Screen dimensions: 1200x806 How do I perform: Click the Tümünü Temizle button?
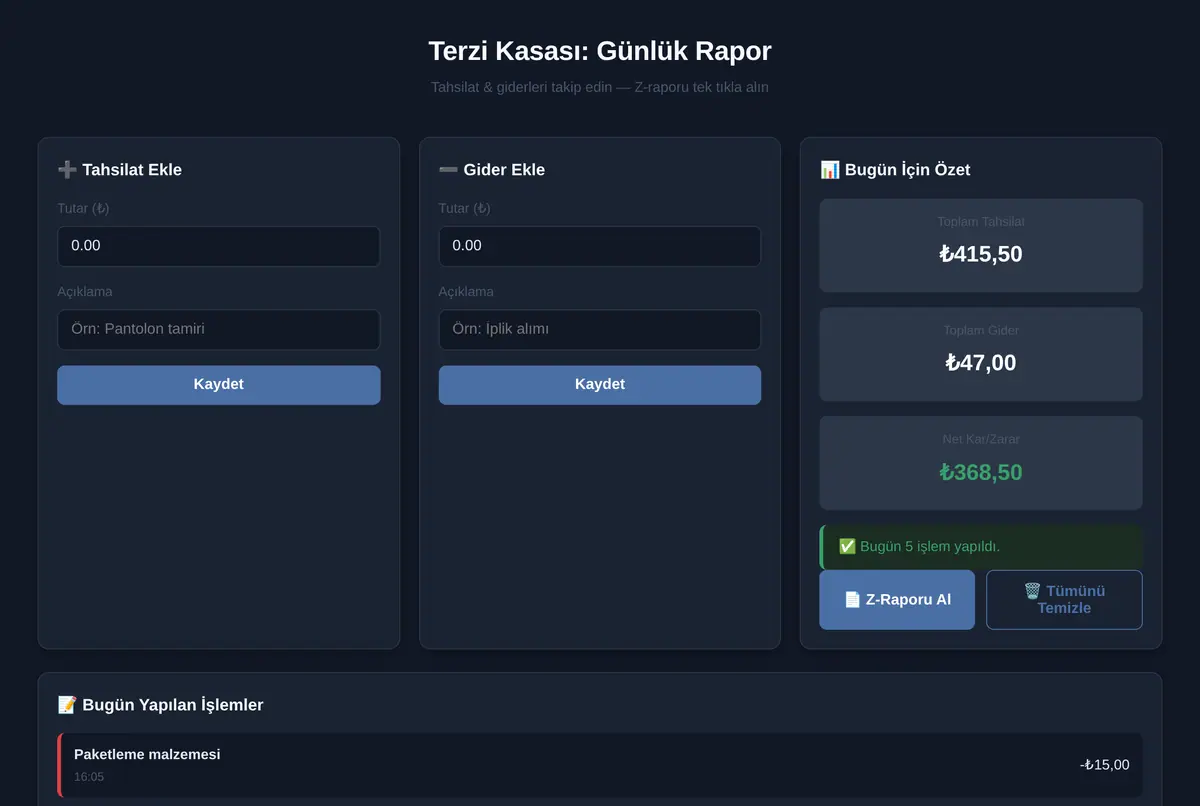point(1064,600)
